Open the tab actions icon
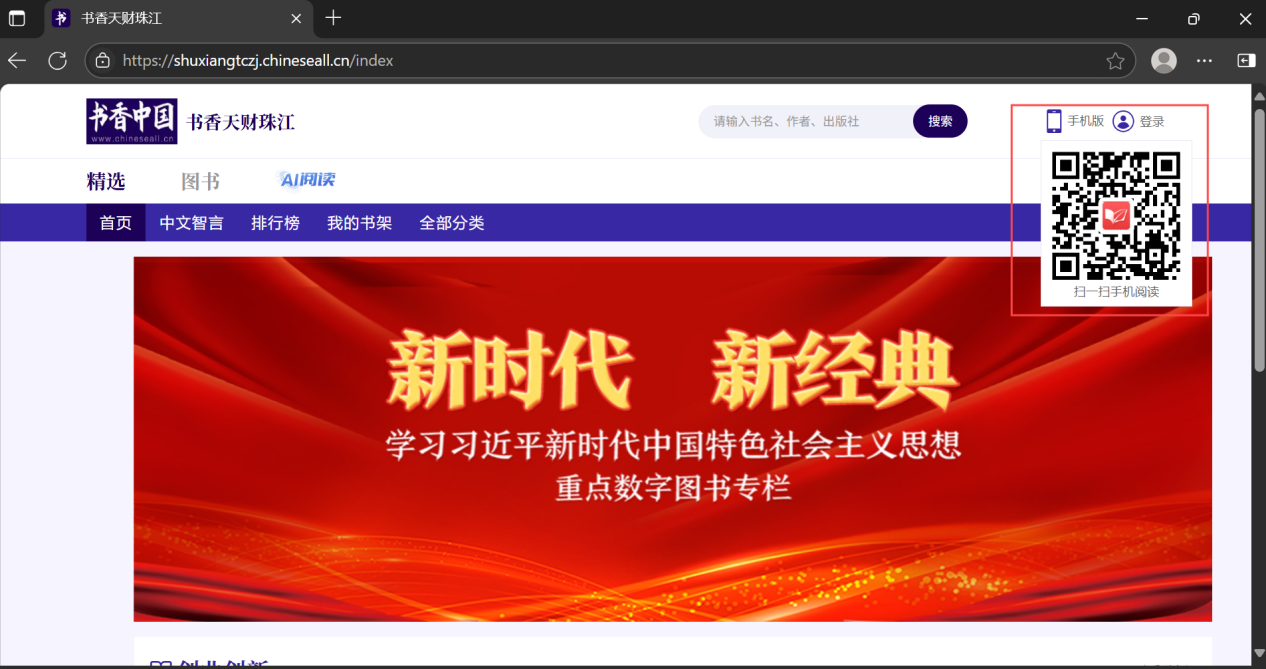 17,18
